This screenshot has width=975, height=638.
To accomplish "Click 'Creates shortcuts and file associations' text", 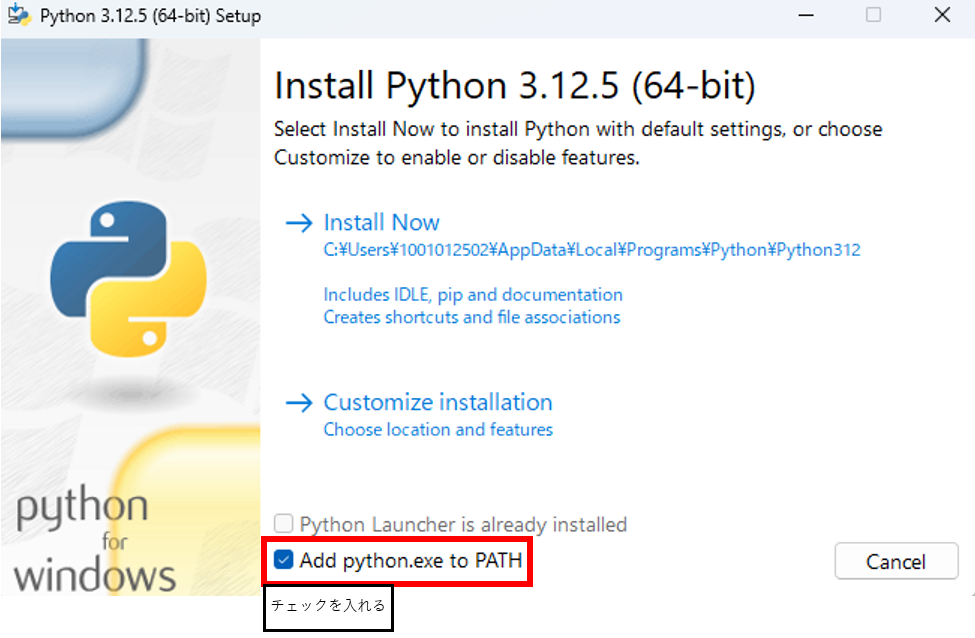I will click(472, 317).
